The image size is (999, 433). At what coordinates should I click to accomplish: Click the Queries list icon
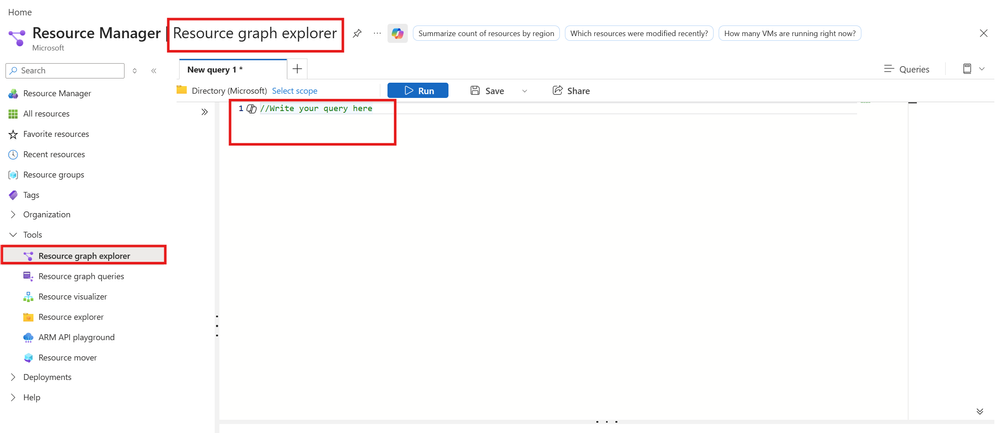pyautogui.click(x=889, y=69)
